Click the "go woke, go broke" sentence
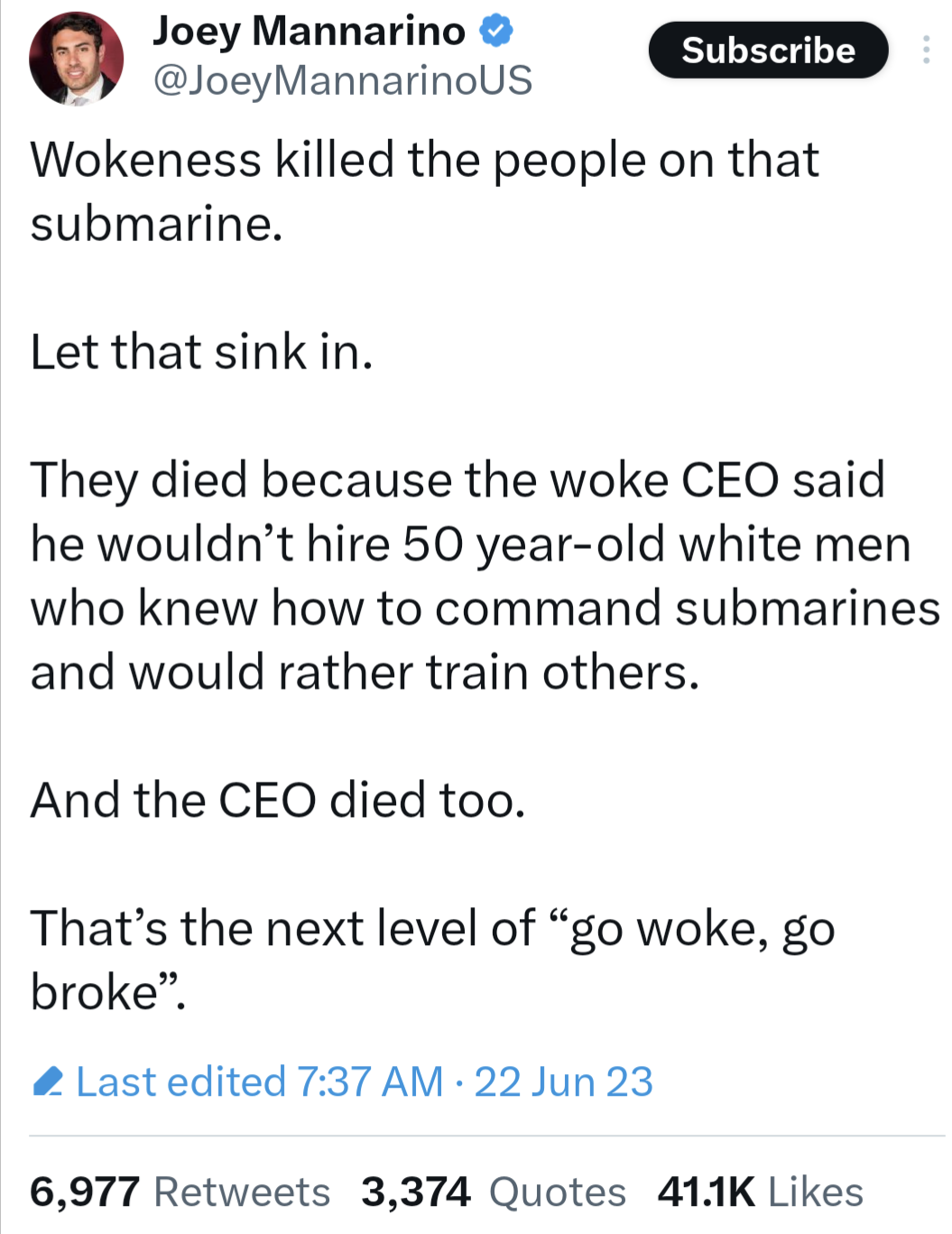 pyautogui.click(x=433, y=960)
